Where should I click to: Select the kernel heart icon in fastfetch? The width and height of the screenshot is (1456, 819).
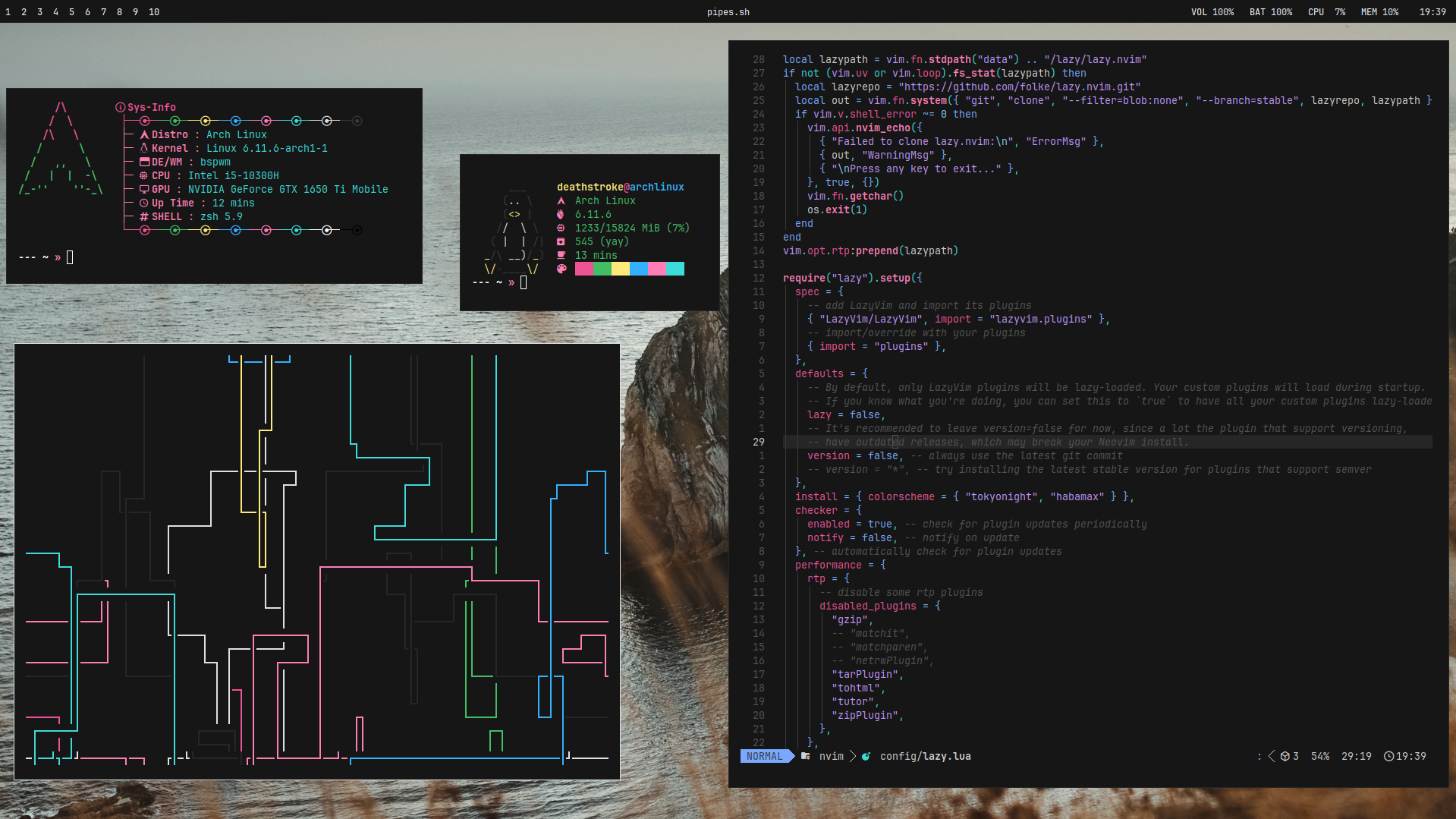(x=561, y=214)
